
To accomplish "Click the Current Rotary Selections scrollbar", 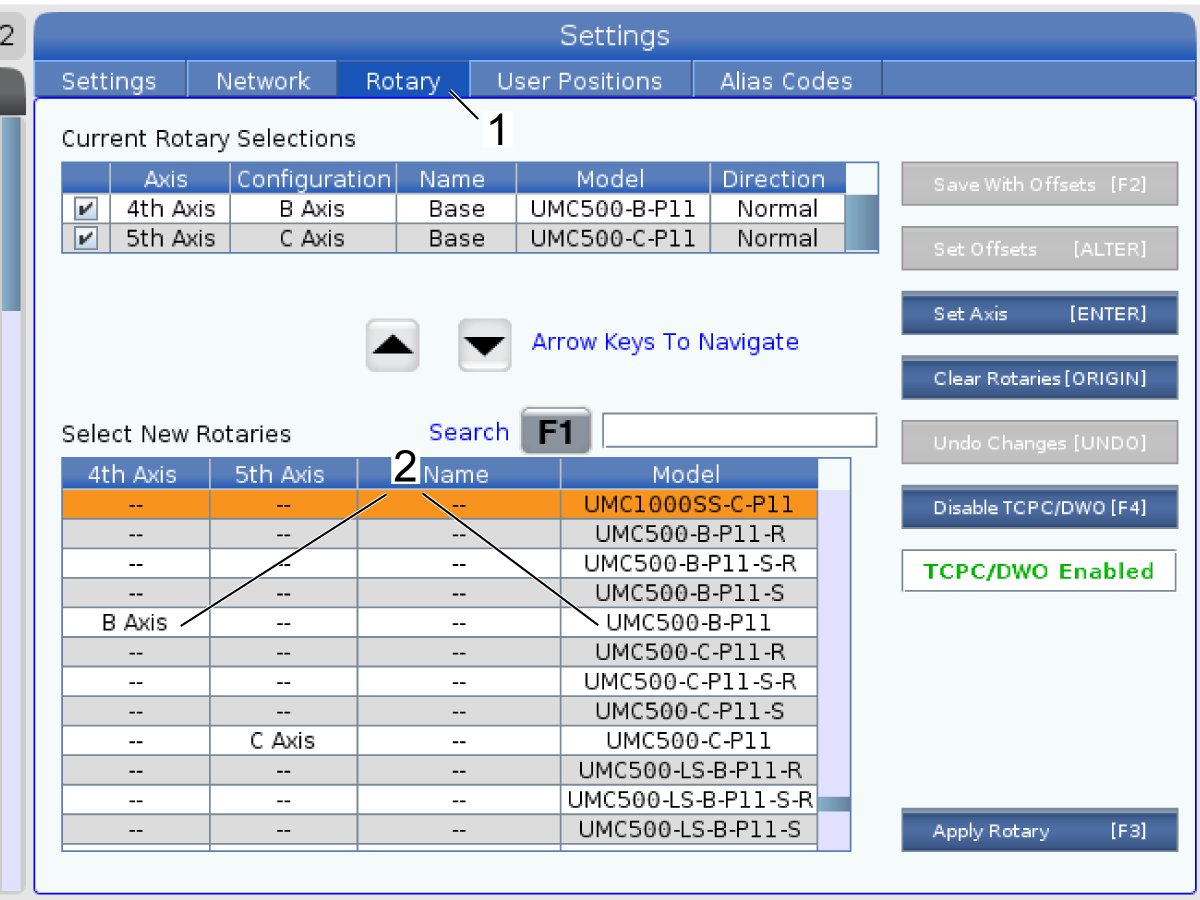I will point(862,222).
